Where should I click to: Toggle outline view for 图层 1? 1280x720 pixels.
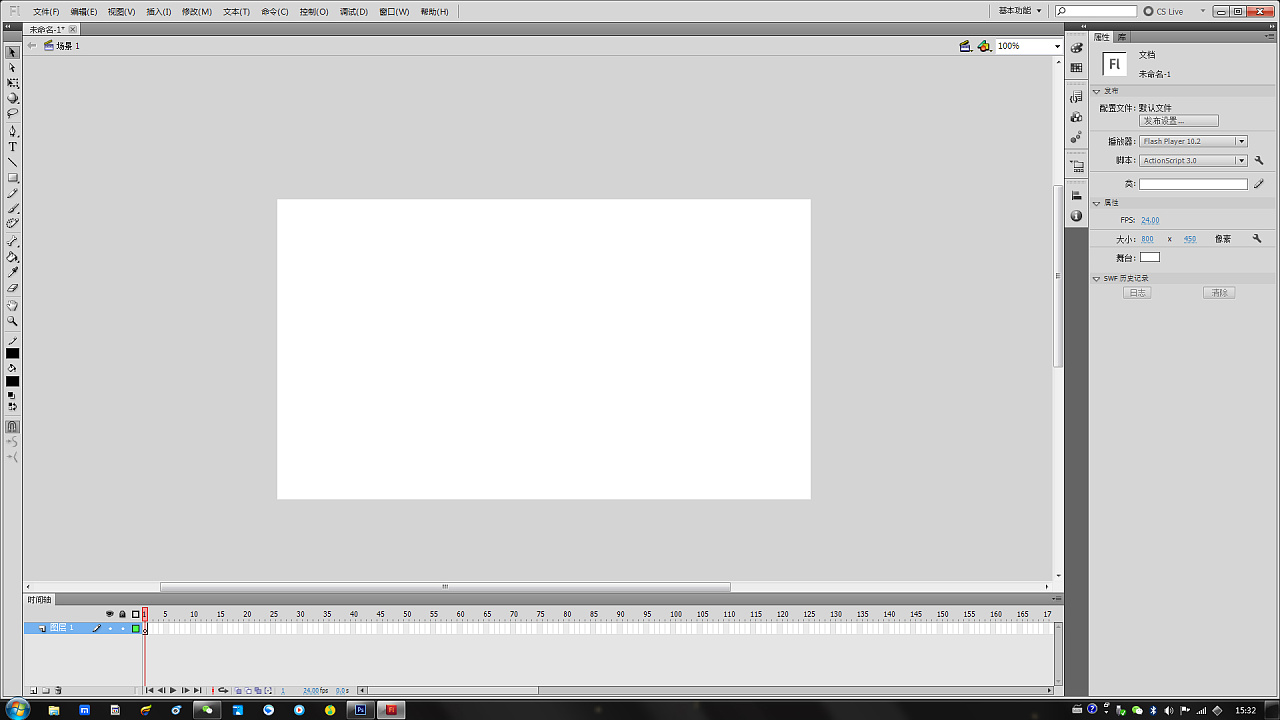coord(135,628)
